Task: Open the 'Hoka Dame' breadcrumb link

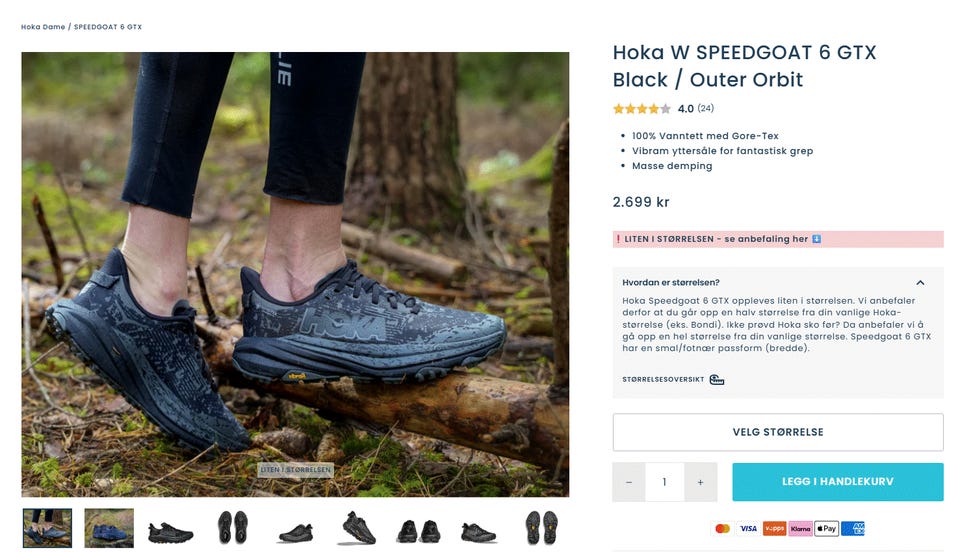Action: pos(42,27)
